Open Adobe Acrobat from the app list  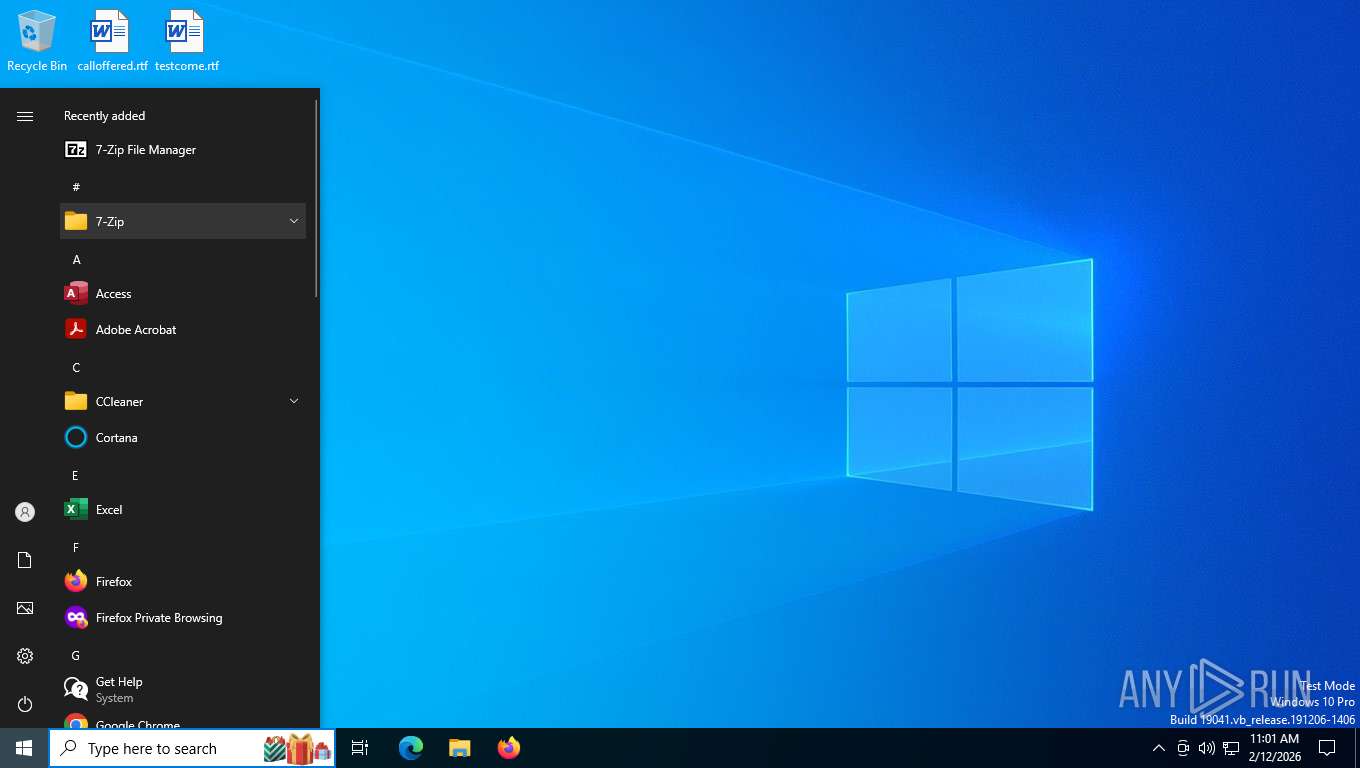pyautogui.click(x=183, y=330)
